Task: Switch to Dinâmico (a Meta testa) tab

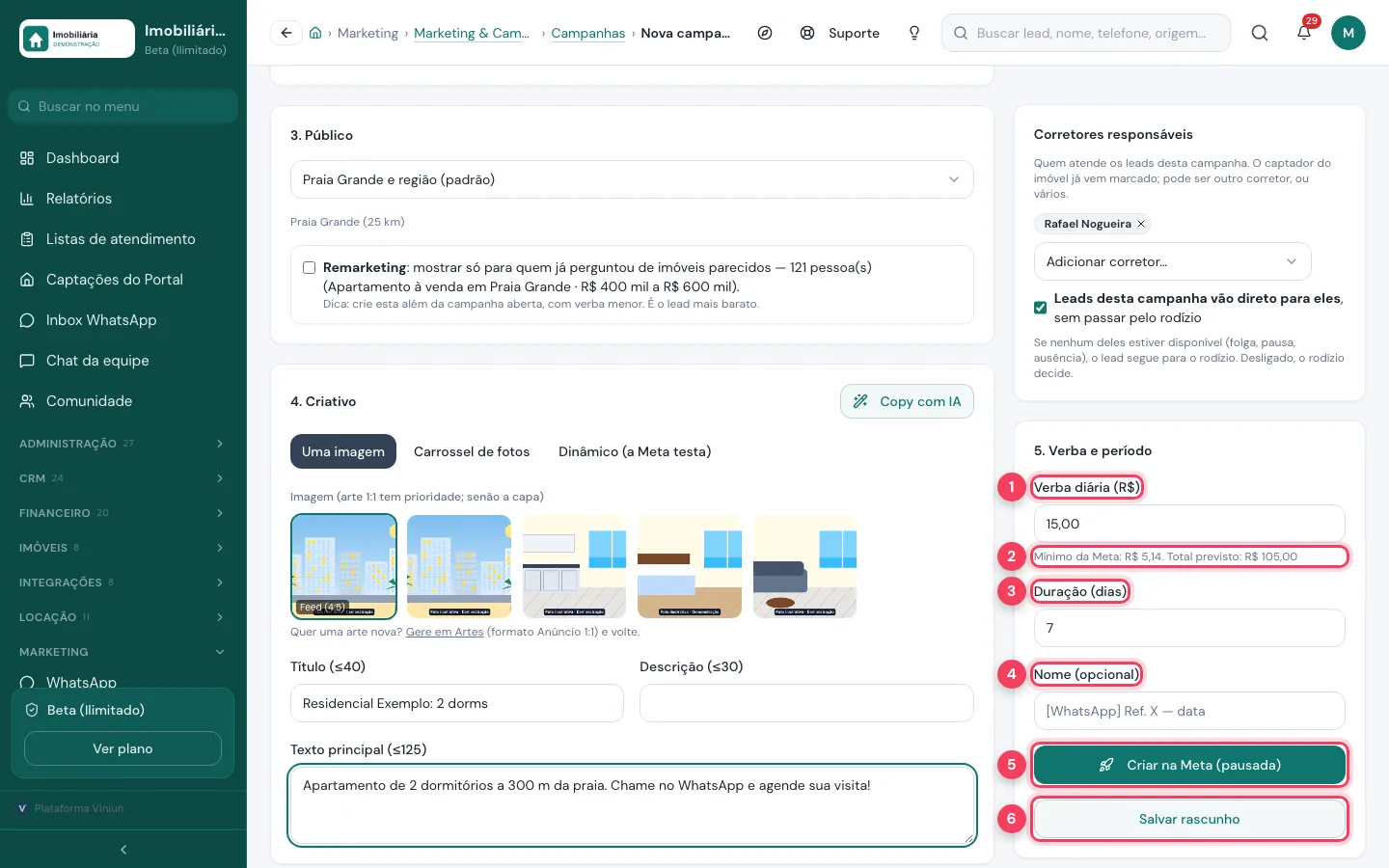Action: pyautogui.click(x=635, y=451)
